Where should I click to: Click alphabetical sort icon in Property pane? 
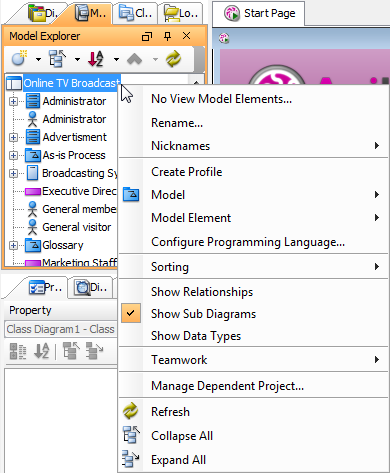(42, 351)
